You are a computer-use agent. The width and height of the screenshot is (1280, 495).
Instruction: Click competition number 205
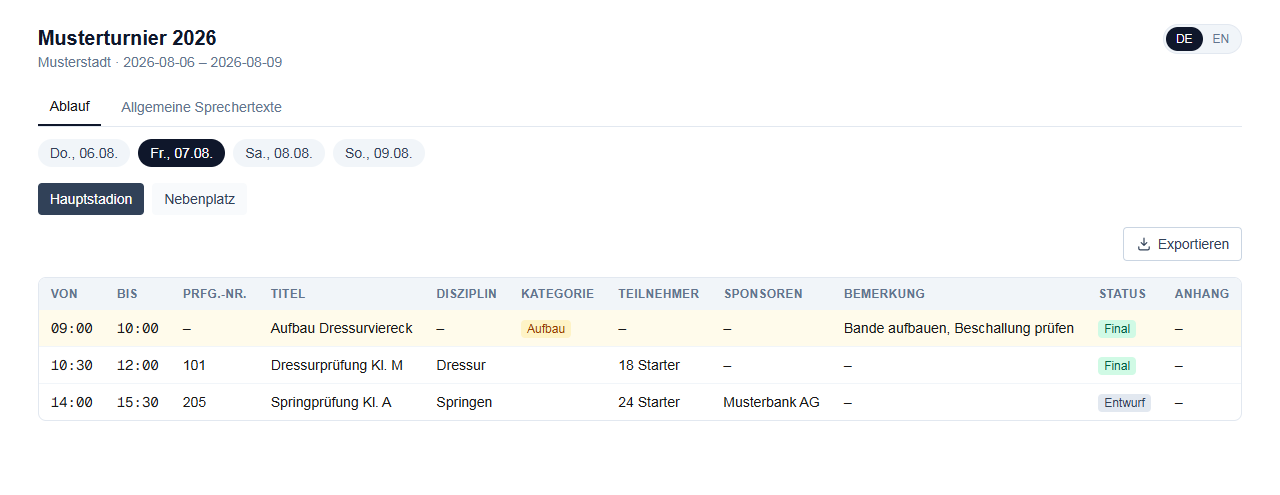(x=195, y=402)
